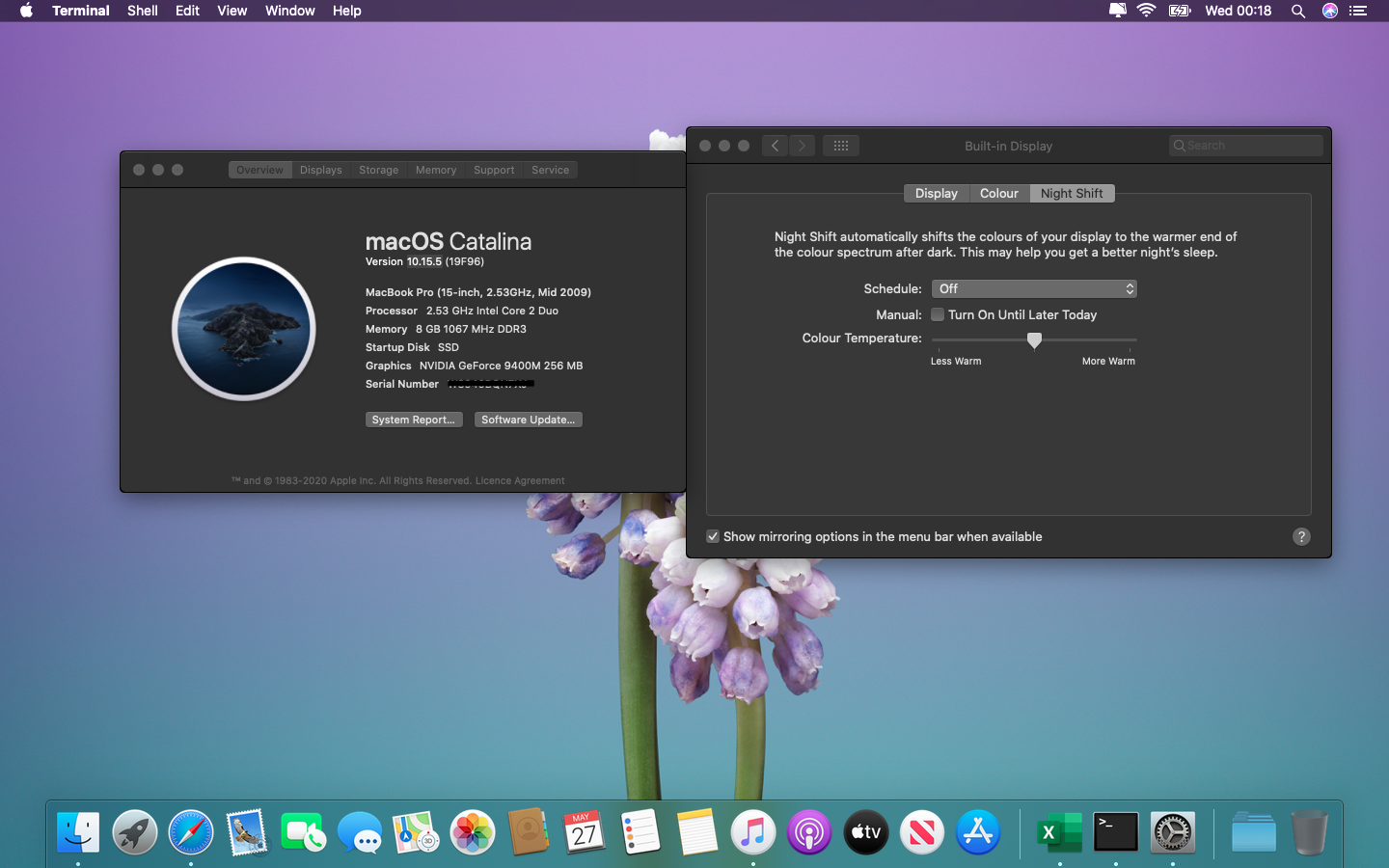Open Excel from the Dock
The image size is (1389, 868).
[1059, 832]
